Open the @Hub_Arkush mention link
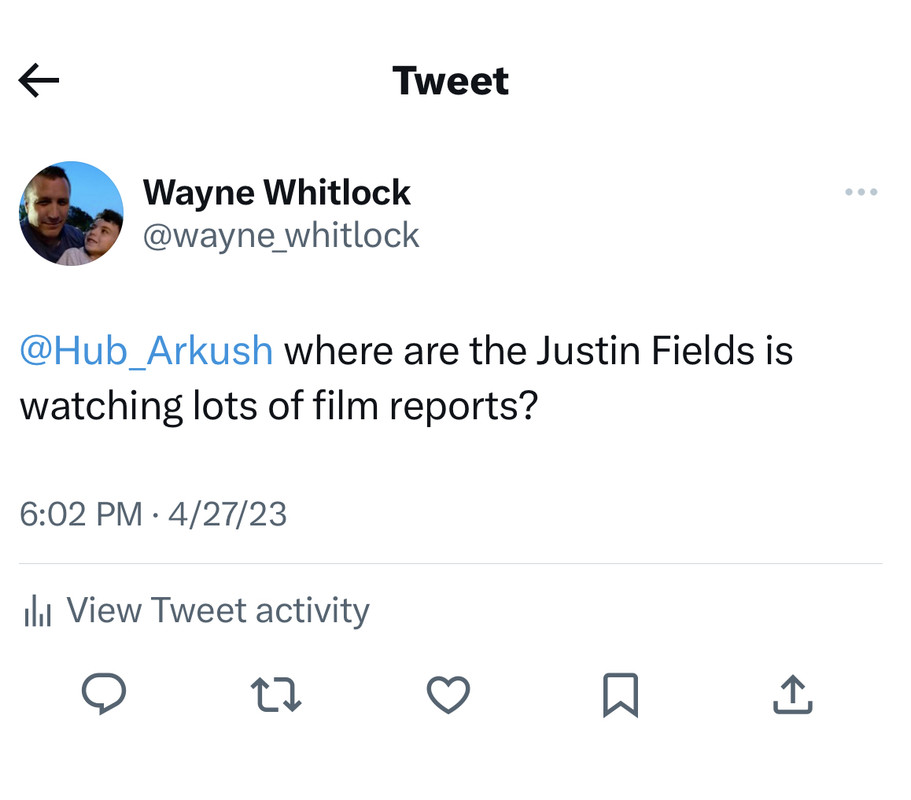 click(146, 351)
